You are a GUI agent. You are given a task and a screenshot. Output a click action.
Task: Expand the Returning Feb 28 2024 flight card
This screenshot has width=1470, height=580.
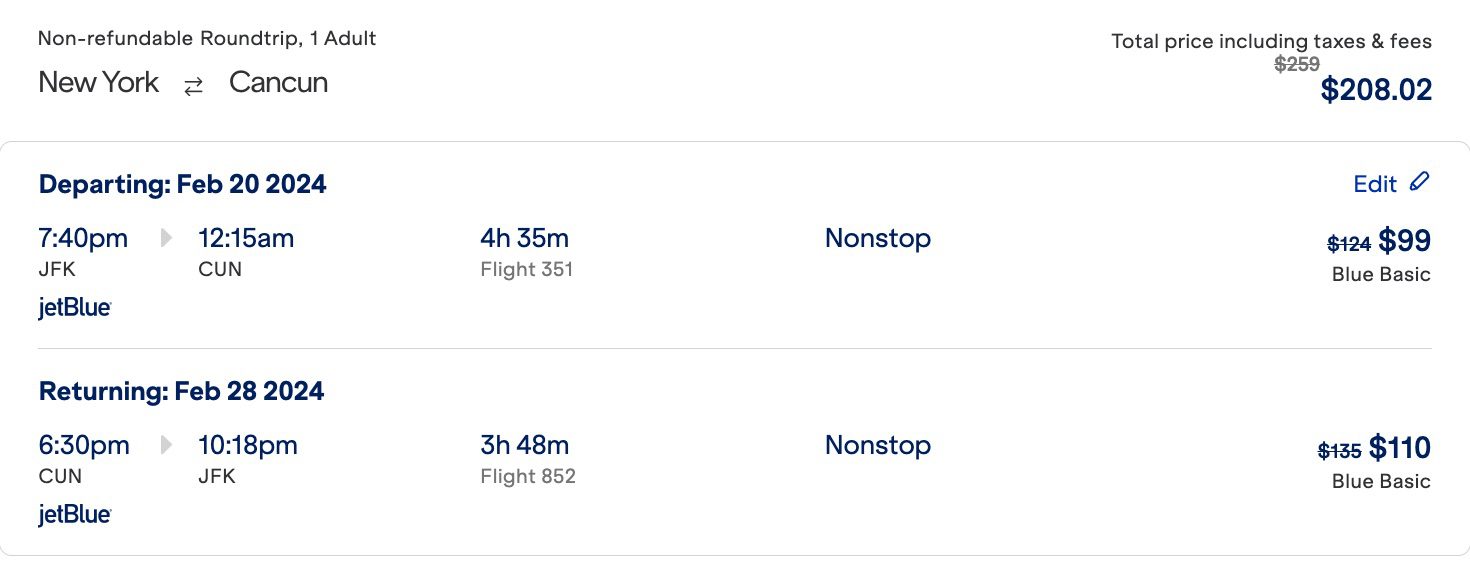[181, 391]
